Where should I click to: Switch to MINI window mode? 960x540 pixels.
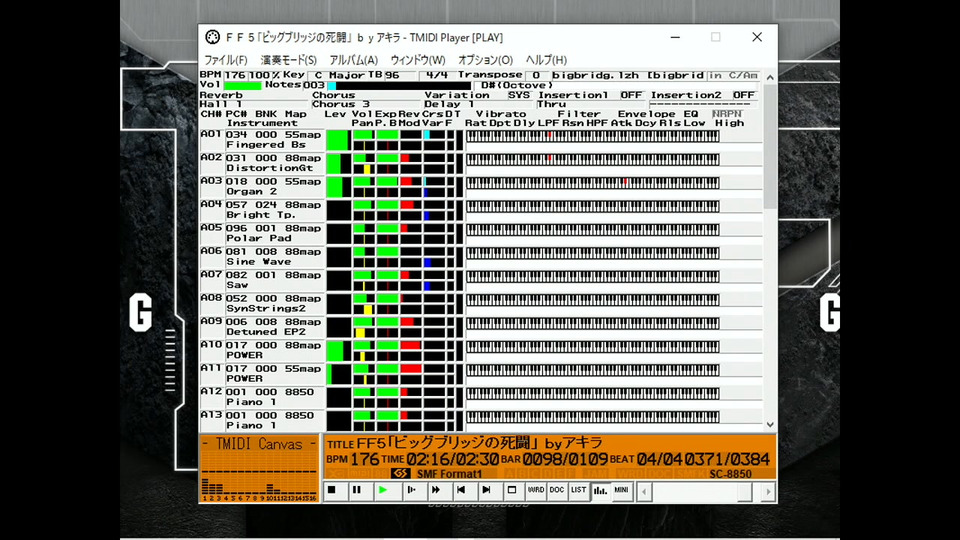coord(621,490)
